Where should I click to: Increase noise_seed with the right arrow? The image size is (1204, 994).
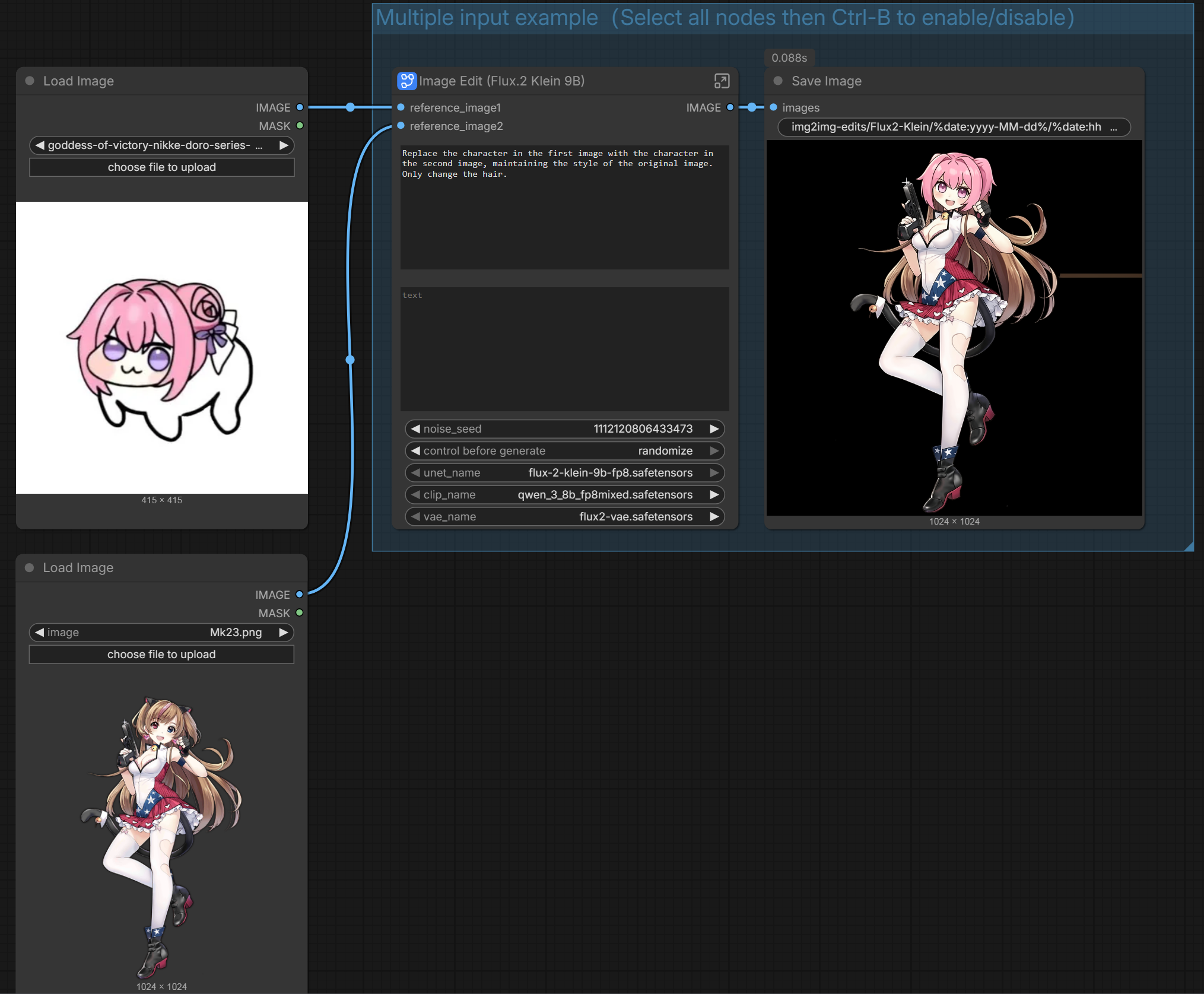[x=714, y=429]
